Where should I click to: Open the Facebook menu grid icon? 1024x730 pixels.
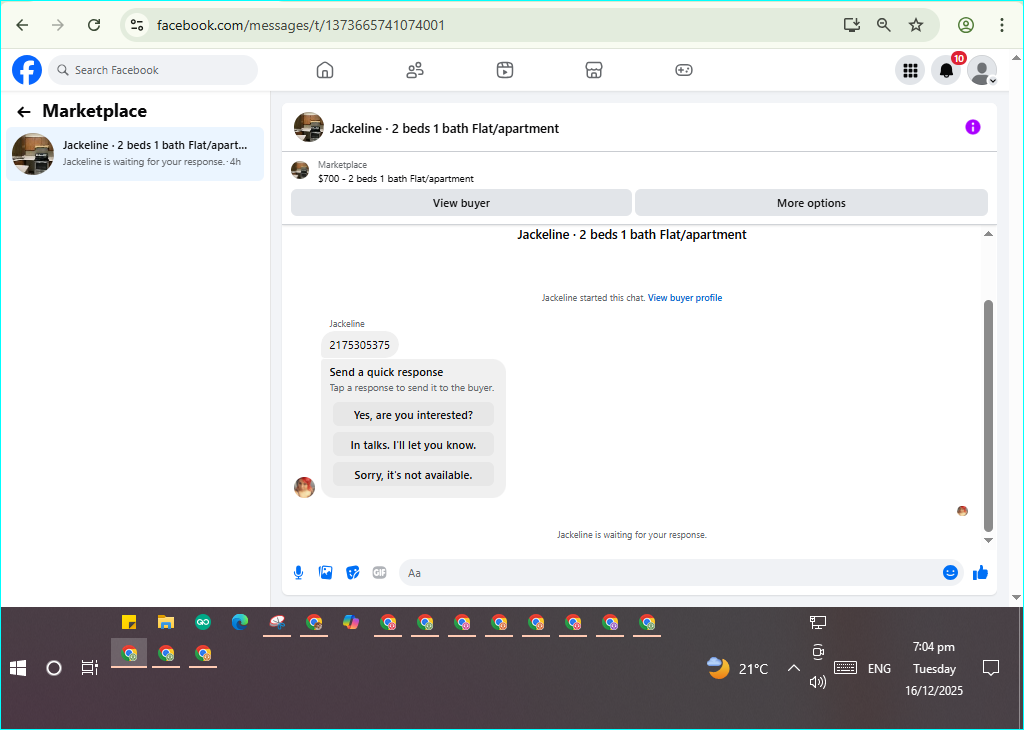[x=910, y=70]
